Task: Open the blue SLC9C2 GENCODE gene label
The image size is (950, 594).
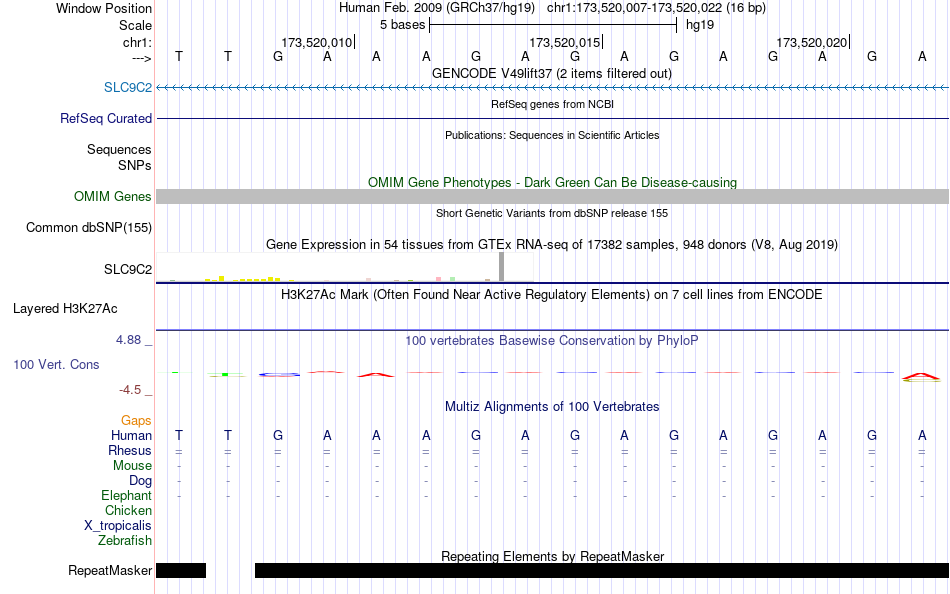Action: pos(128,87)
